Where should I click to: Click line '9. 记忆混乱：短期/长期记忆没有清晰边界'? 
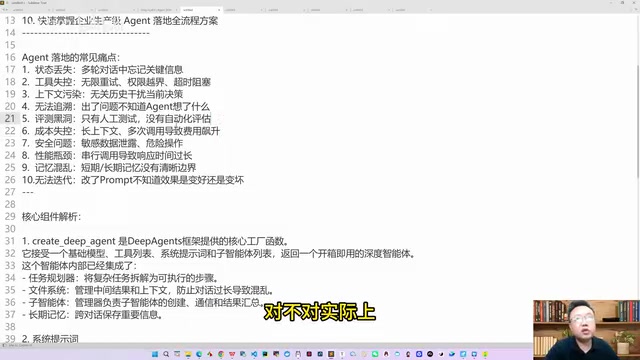coord(109,168)
